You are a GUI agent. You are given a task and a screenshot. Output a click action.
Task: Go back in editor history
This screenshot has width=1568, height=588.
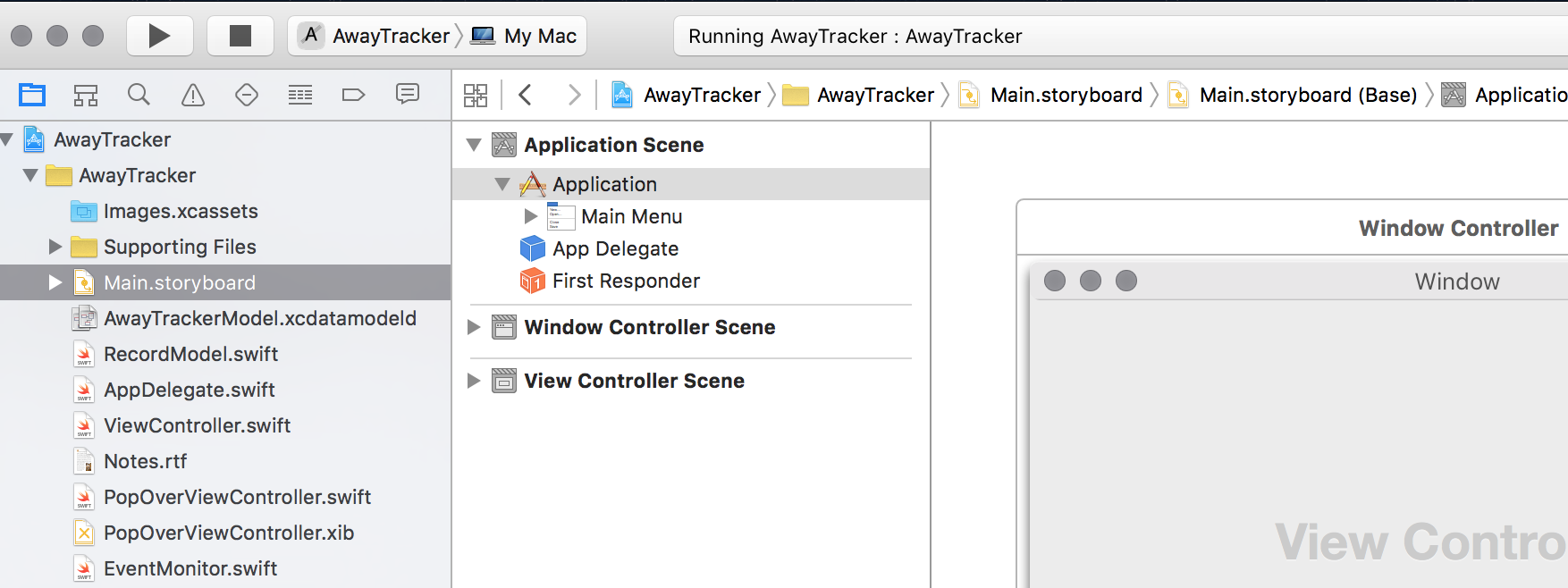pos(526,95)
